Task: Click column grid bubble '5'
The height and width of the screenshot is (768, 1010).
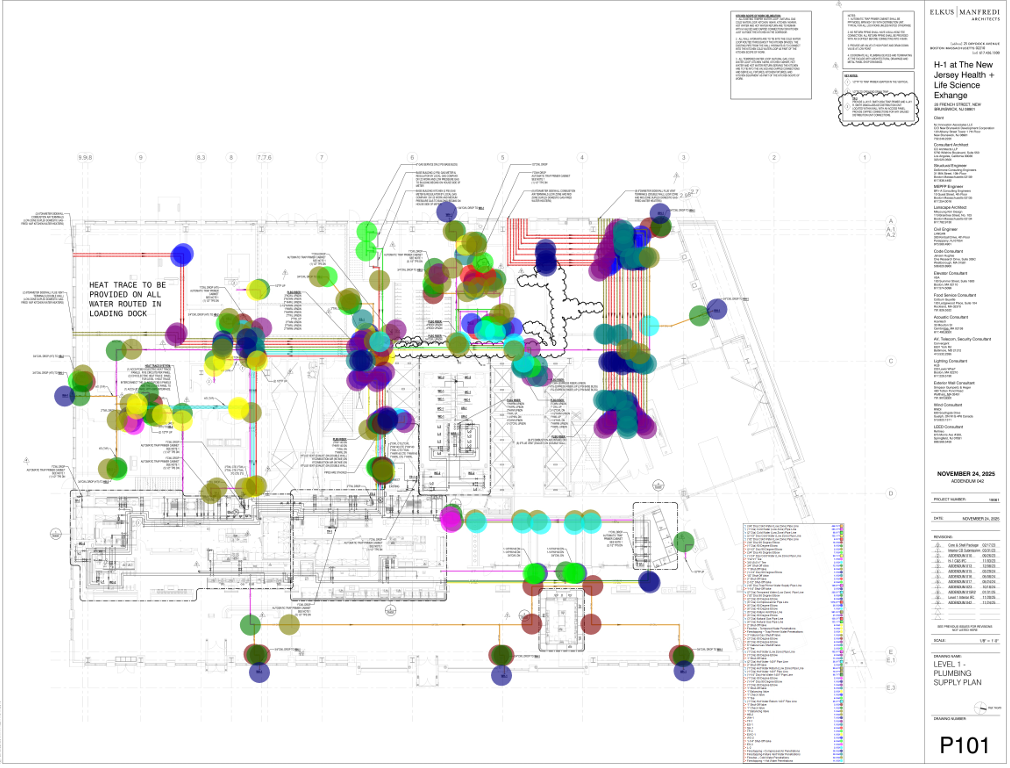Action: (503, 157)
